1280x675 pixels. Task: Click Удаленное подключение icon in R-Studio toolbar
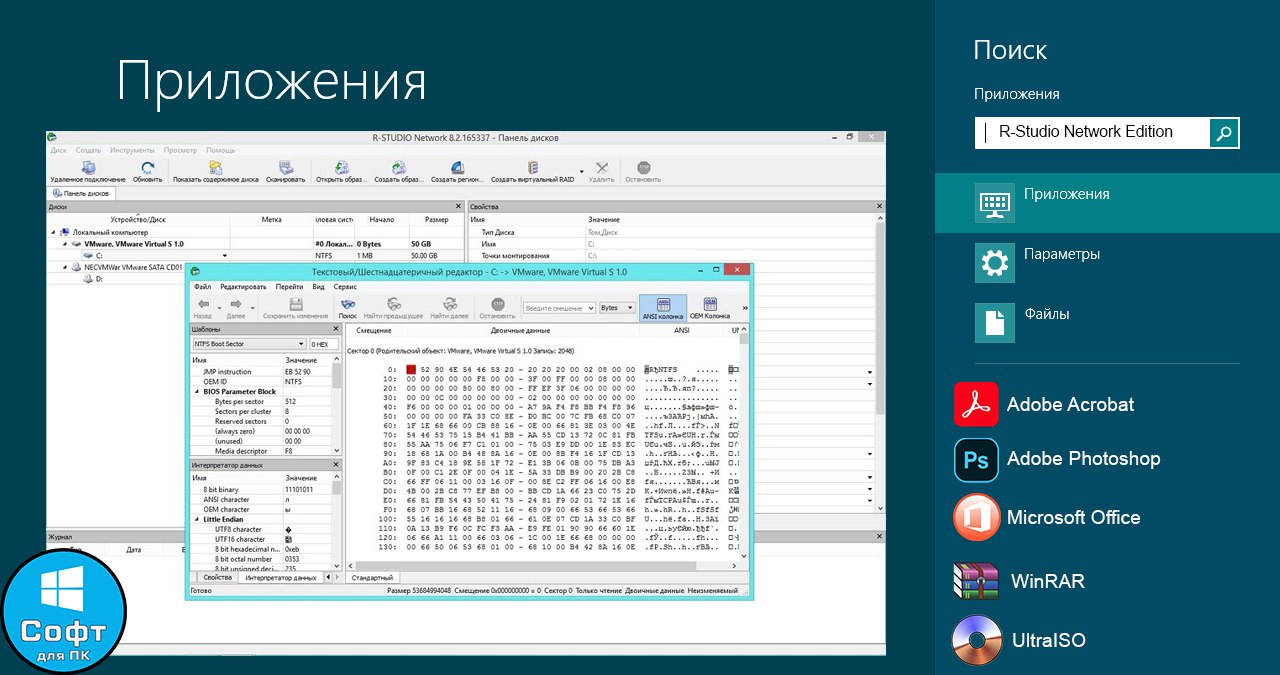click(88, 168)
